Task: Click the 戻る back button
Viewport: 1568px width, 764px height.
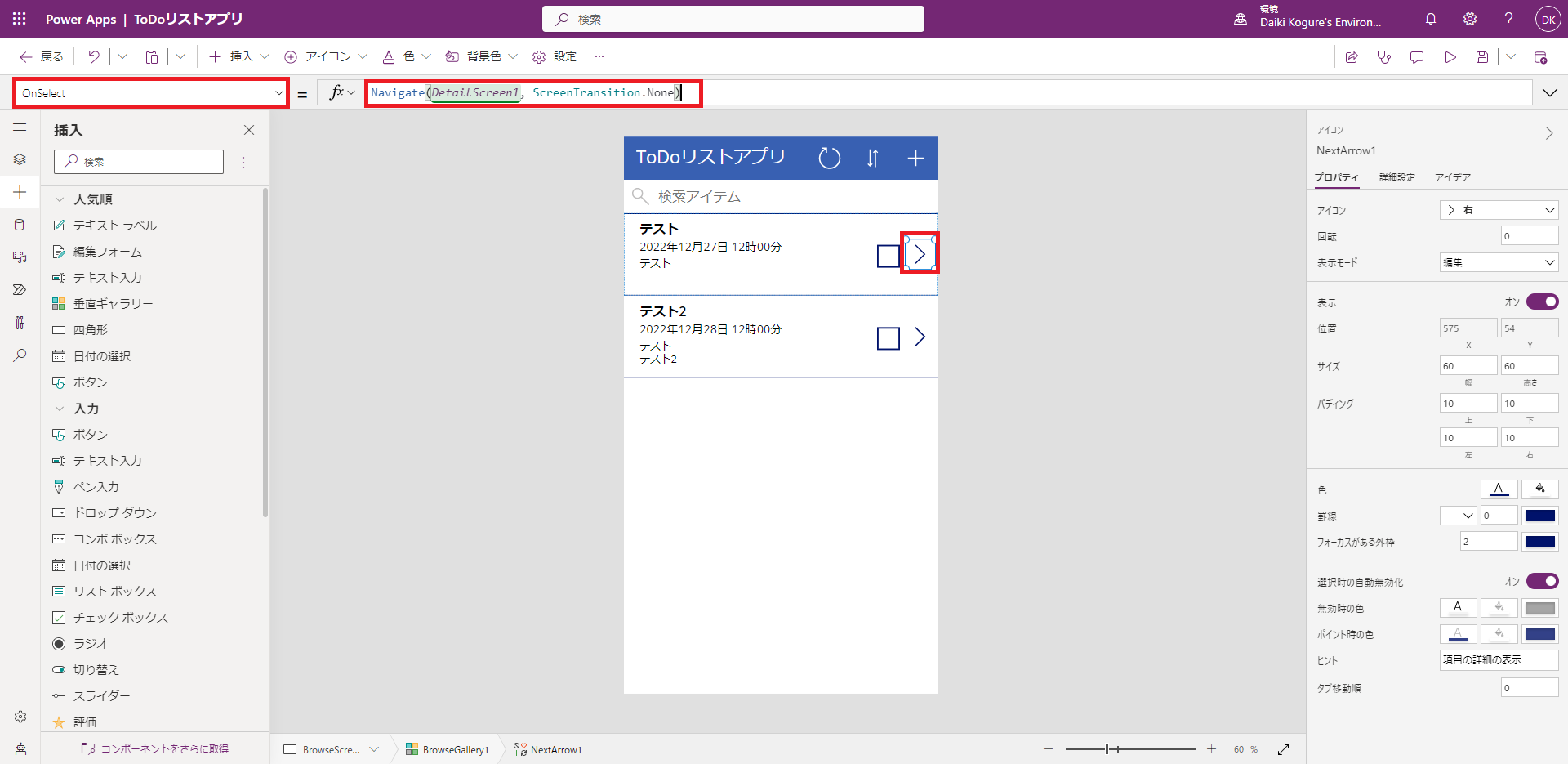Action: coord(42,57)
